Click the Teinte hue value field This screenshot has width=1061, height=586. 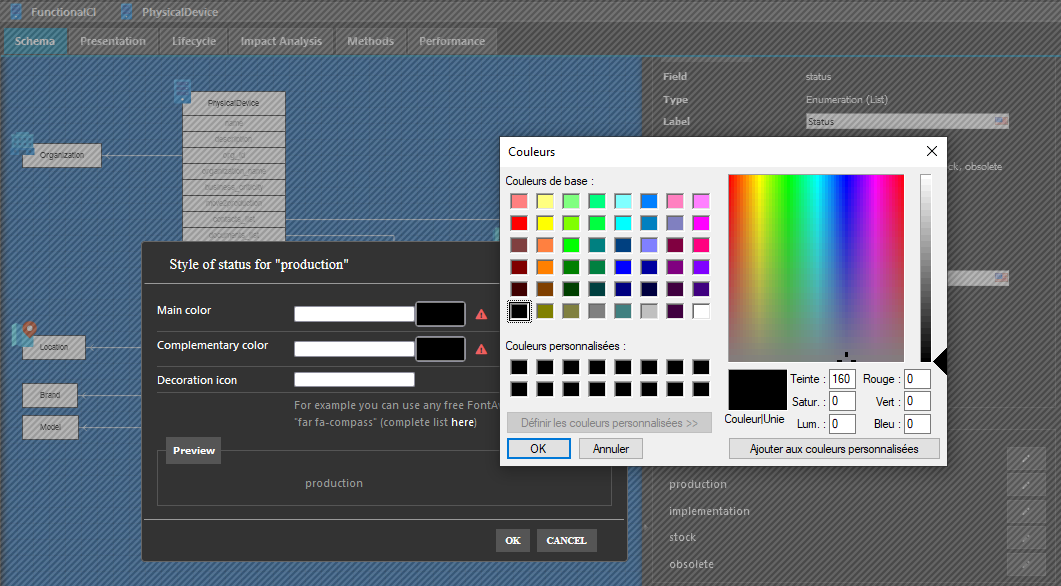pyautogui.click(x=842, y=379)
